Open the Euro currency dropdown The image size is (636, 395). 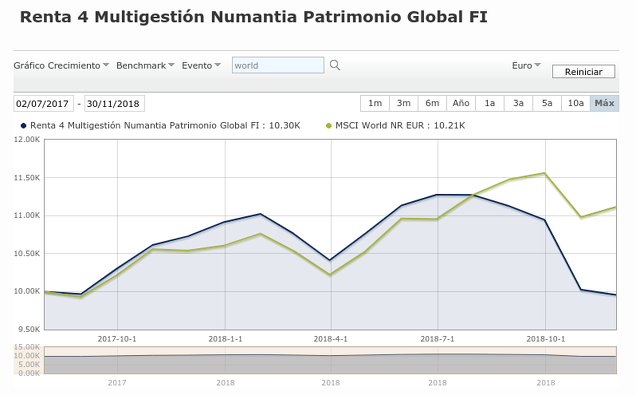[x=526, y=65]
